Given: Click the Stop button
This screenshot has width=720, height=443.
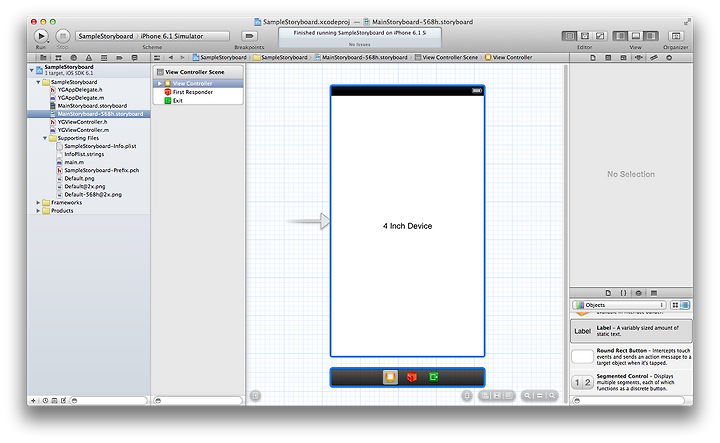Looking at the screenshot, I should pyautogui.click(x=62, y=36).
